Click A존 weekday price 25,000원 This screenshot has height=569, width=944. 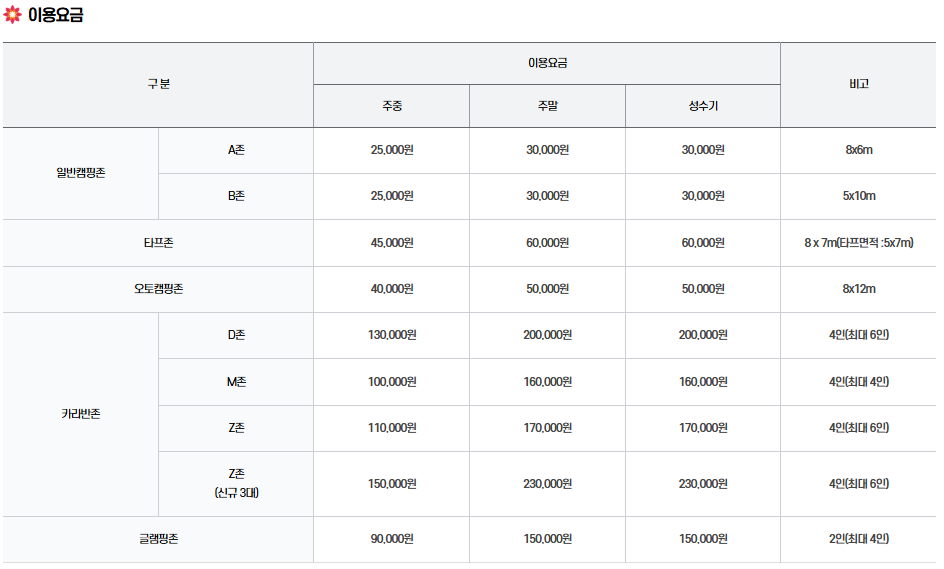pyautogui.click(x=392, y=150)
